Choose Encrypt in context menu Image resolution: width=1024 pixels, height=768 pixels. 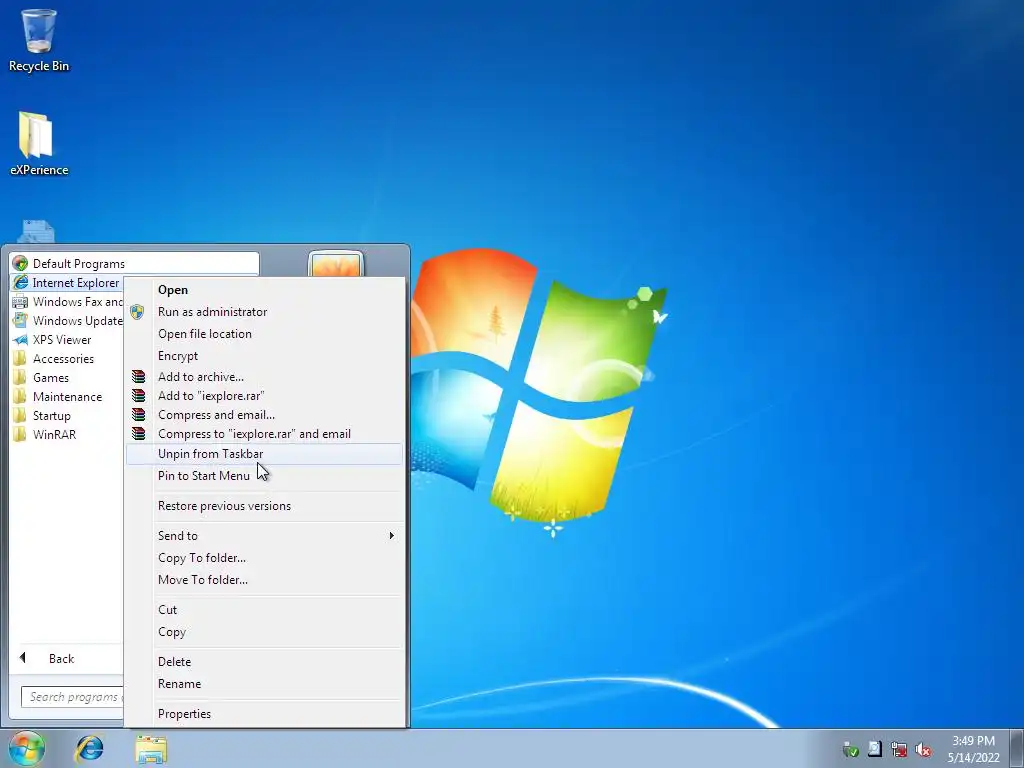(264, 356)
